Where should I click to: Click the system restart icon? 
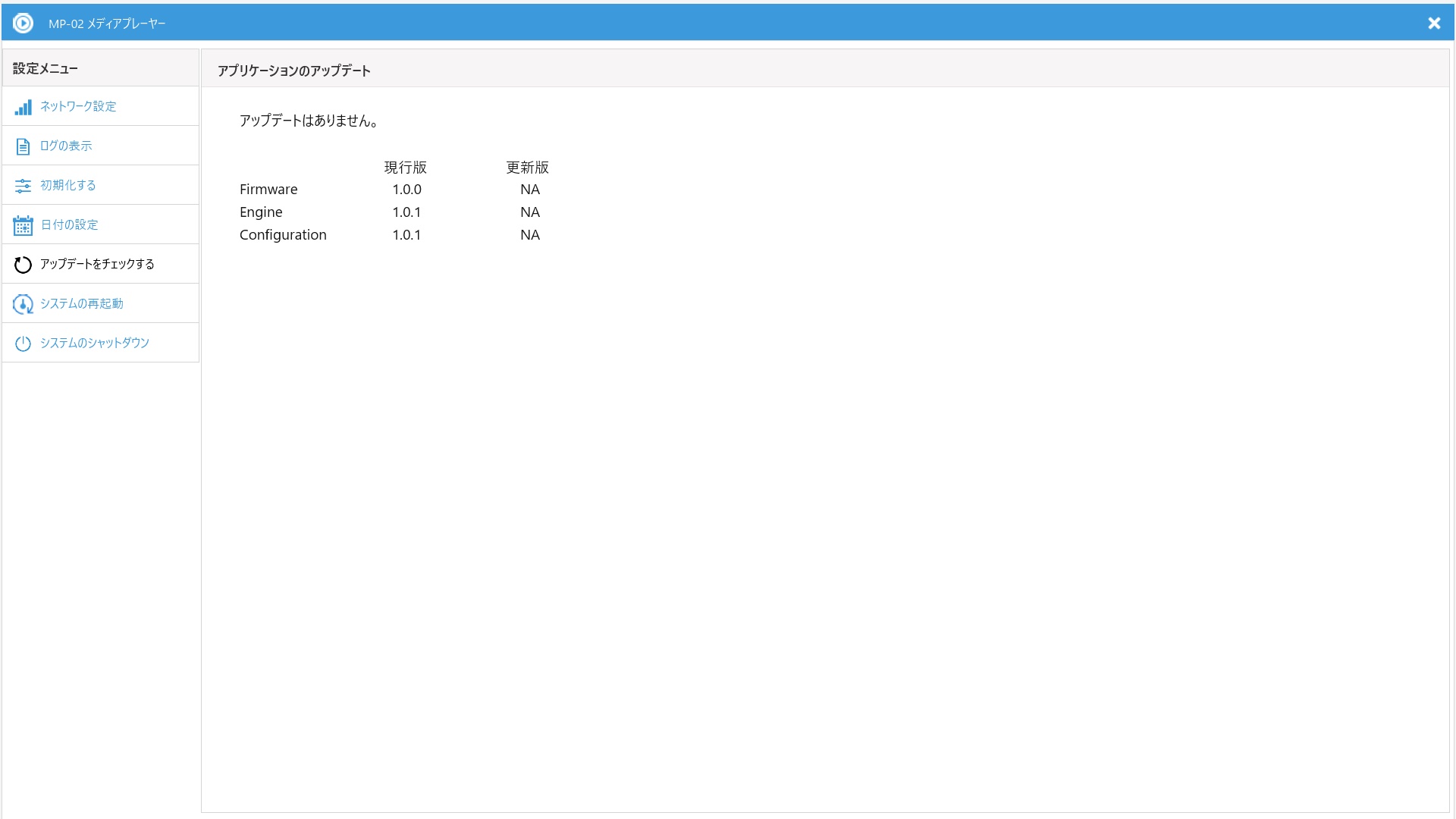point(23,304)
